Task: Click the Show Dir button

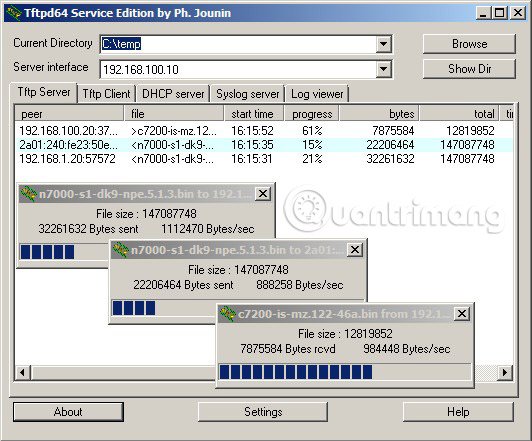Action: (x=469, y=69)
